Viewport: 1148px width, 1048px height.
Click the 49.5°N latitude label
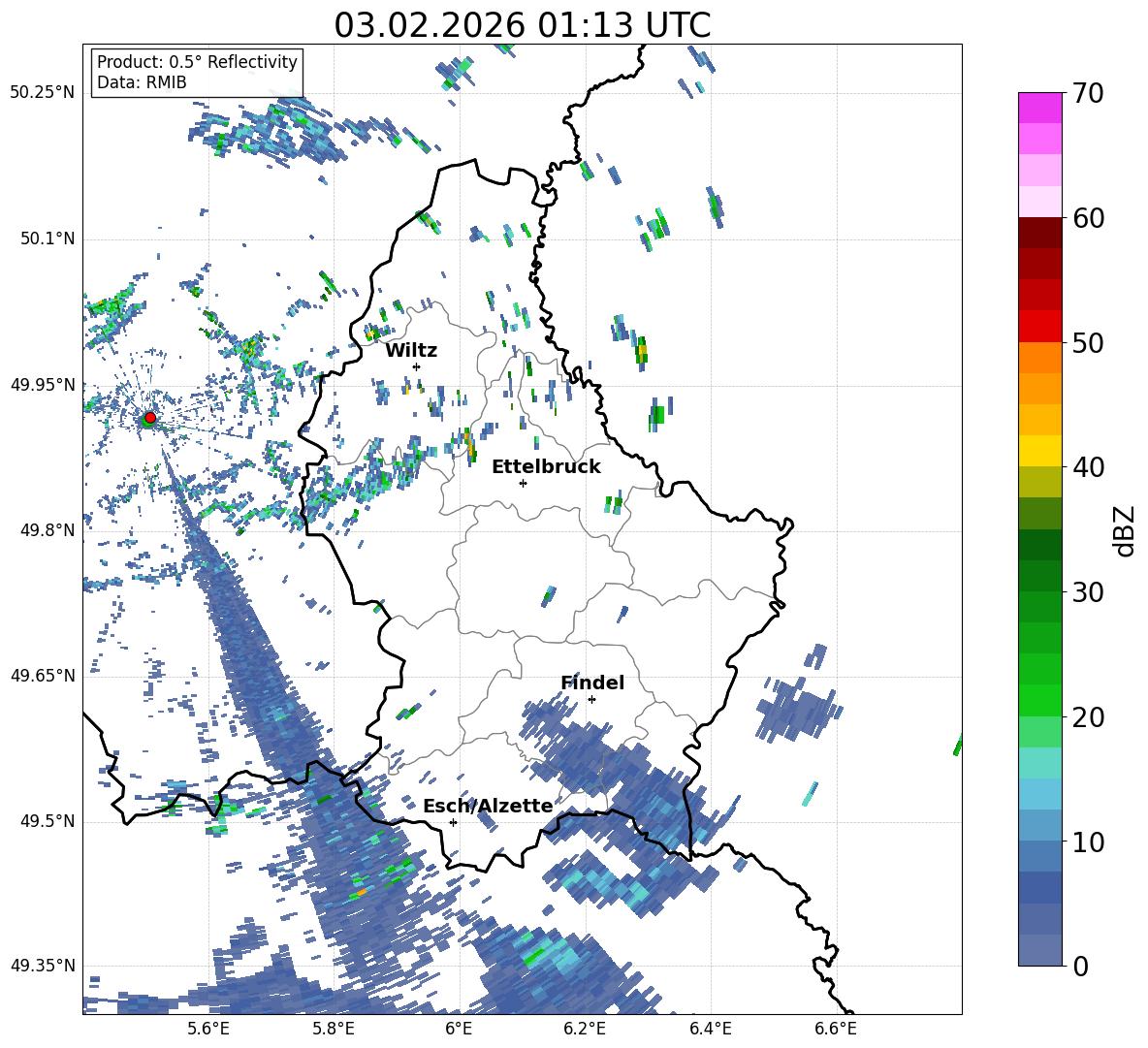click(x=48, y=821)
